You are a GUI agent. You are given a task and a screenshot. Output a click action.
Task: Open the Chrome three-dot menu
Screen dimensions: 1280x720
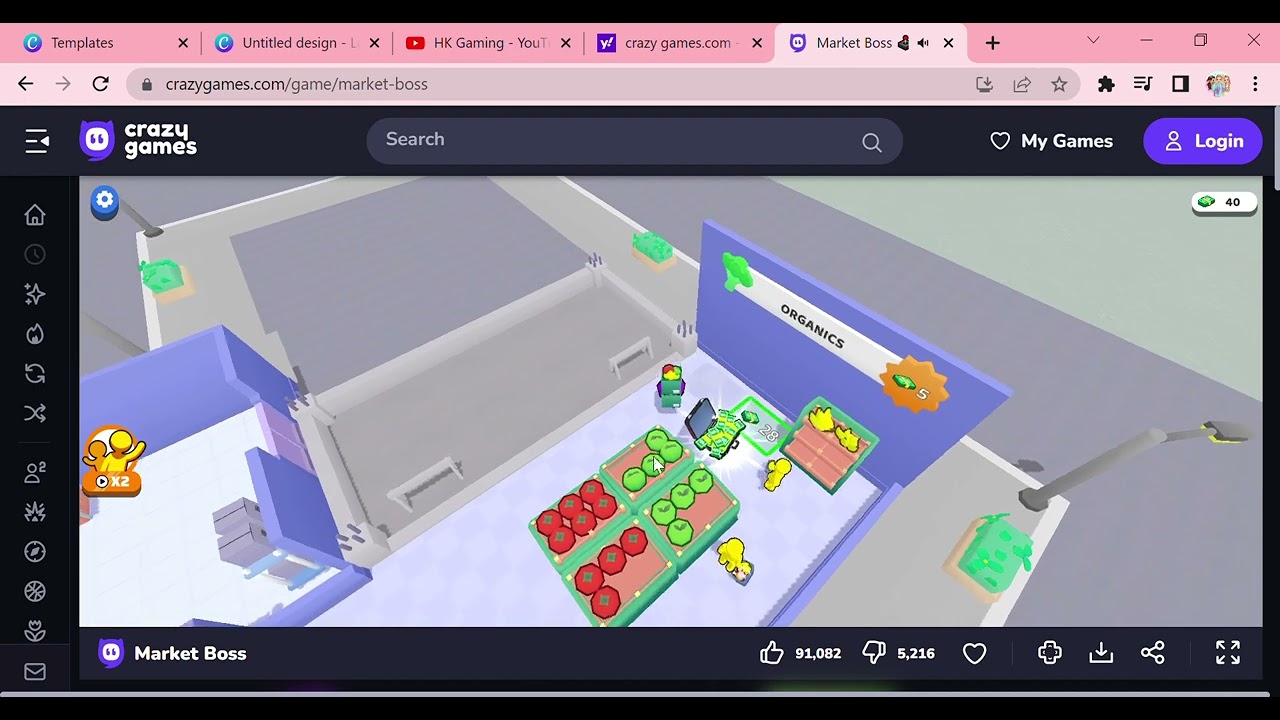[x=1255, y=84]
